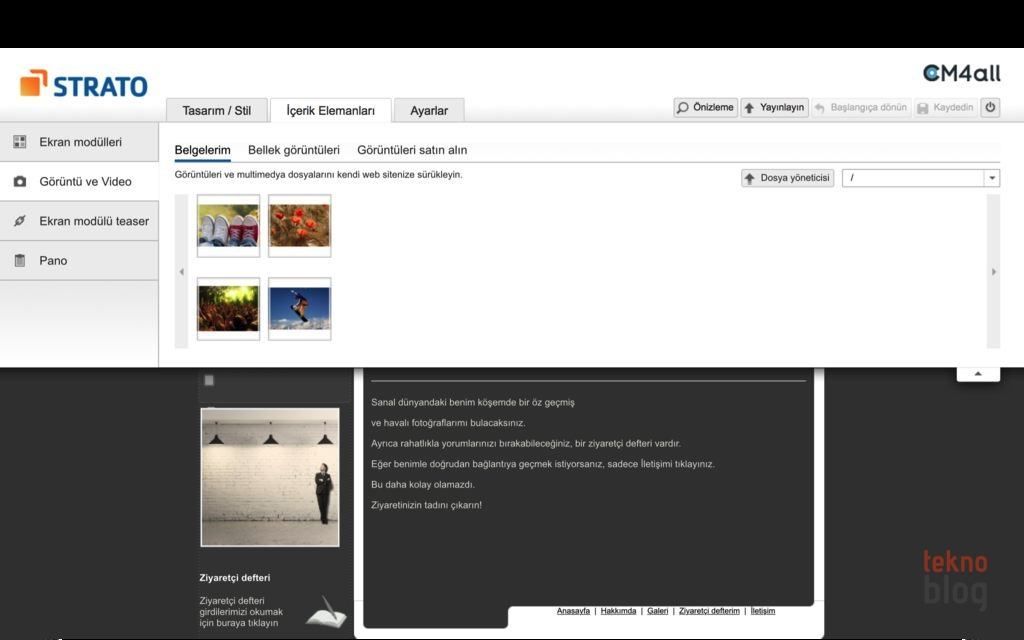Image resolution: width=1024 pixels, height=640 pixels.
Task: Switch to the Tasarım / Stil tab
Action: click(216, 111)
